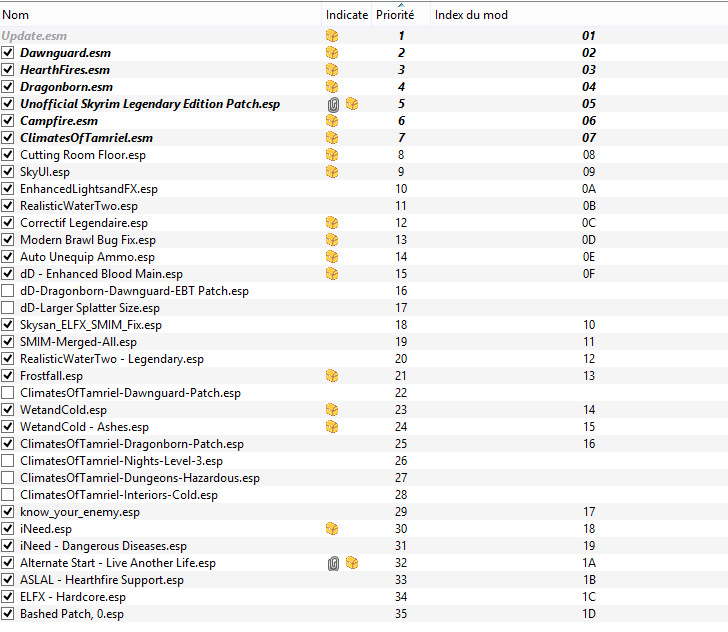Uncheck the SkyUI.esp plugin
This screenshot has height=632, width=728.
[x=7, y=172]
